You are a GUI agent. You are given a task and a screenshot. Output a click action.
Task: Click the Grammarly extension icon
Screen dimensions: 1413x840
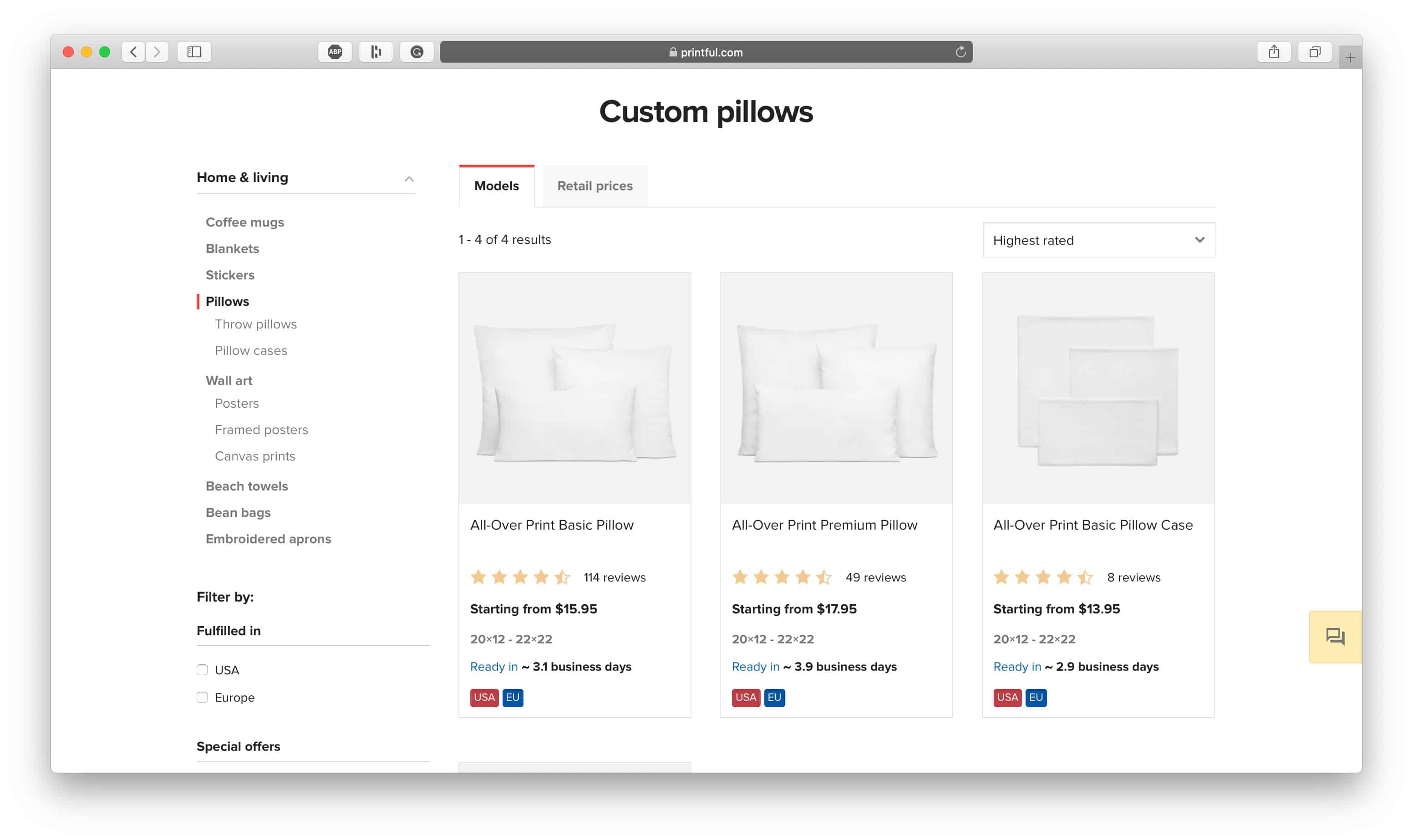point(417,52)
